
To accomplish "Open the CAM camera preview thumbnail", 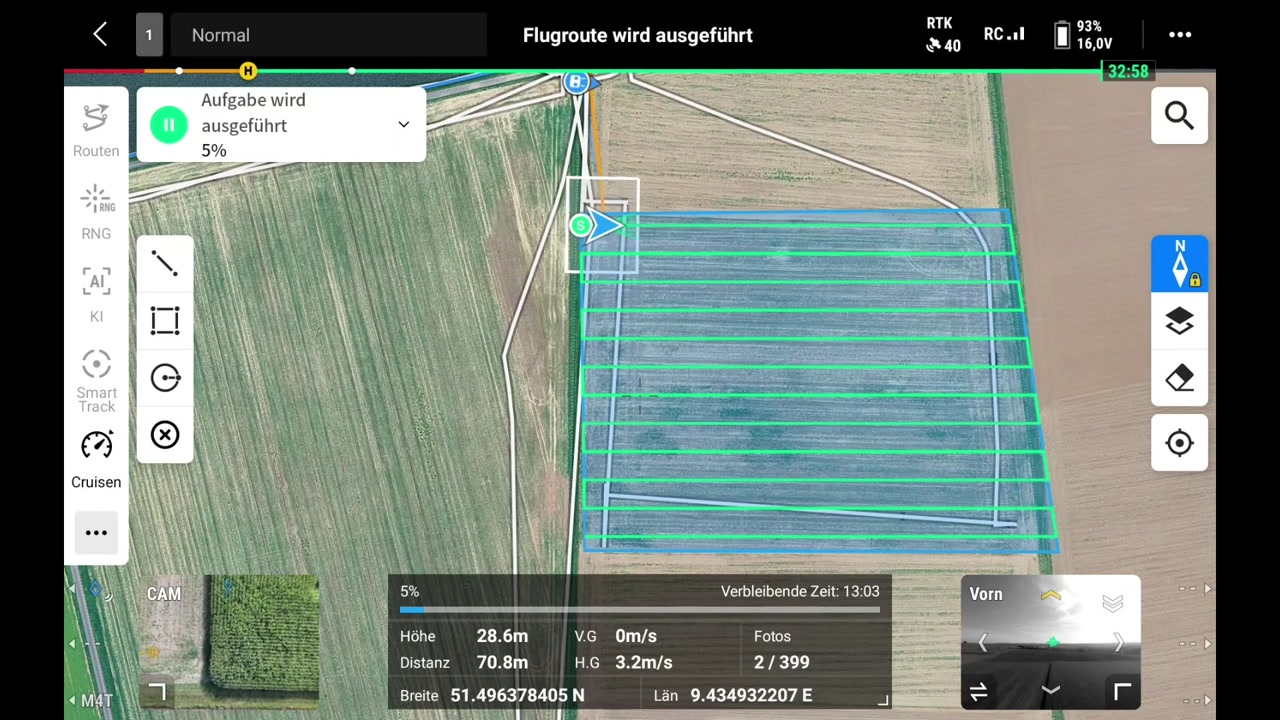I will (229, 640).
